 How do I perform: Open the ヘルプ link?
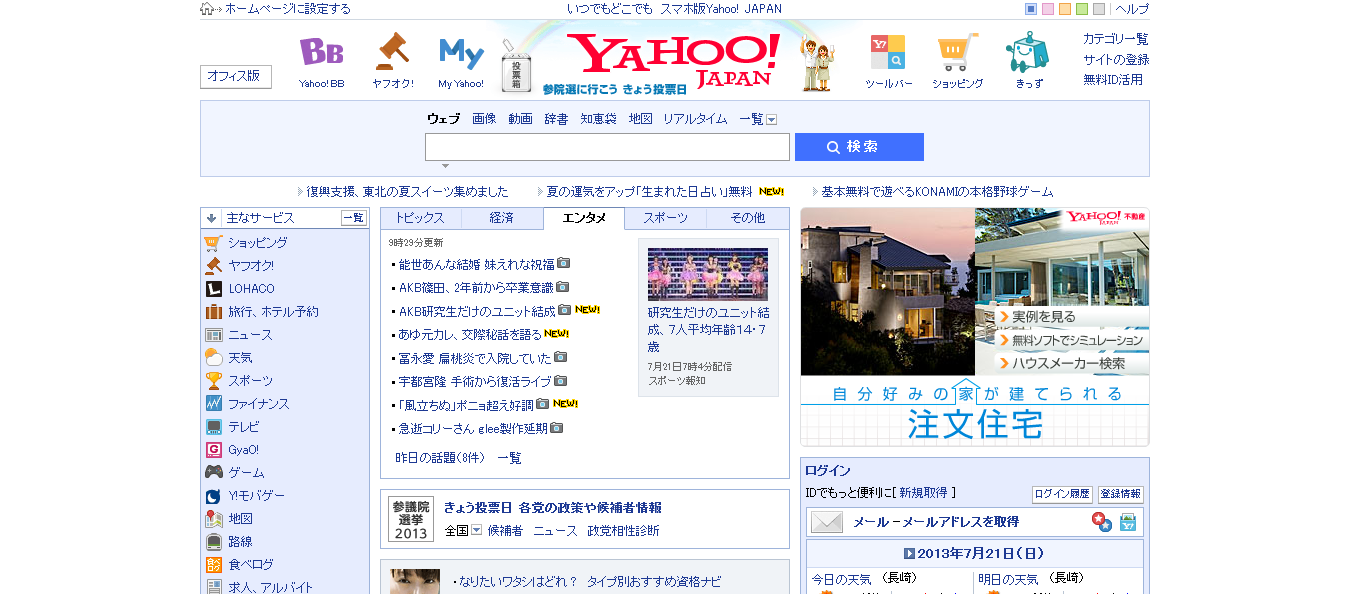click(1132, 9)
